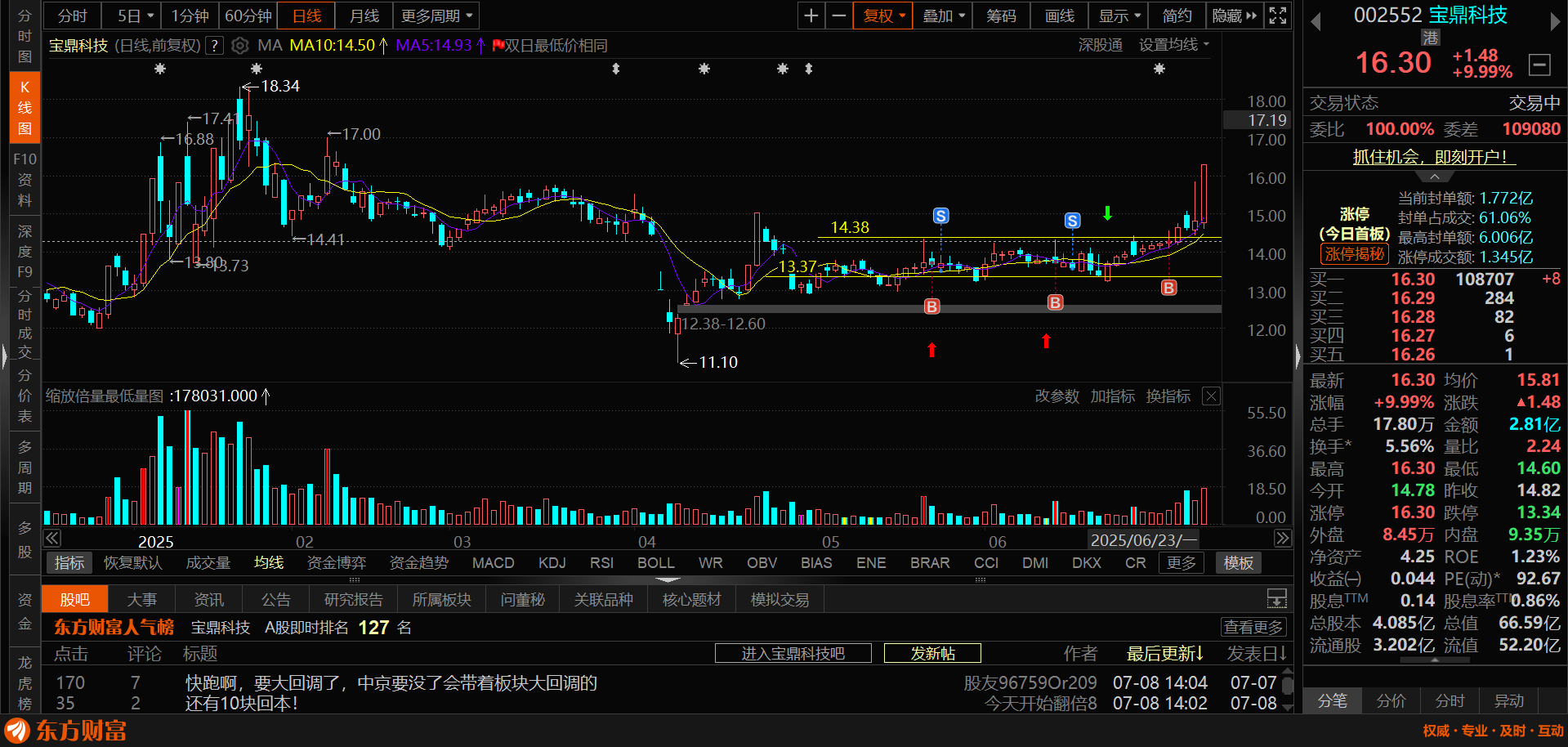Open 分时图 in left sidebar
Viewport: 1568px width, 747px height.
25,36
